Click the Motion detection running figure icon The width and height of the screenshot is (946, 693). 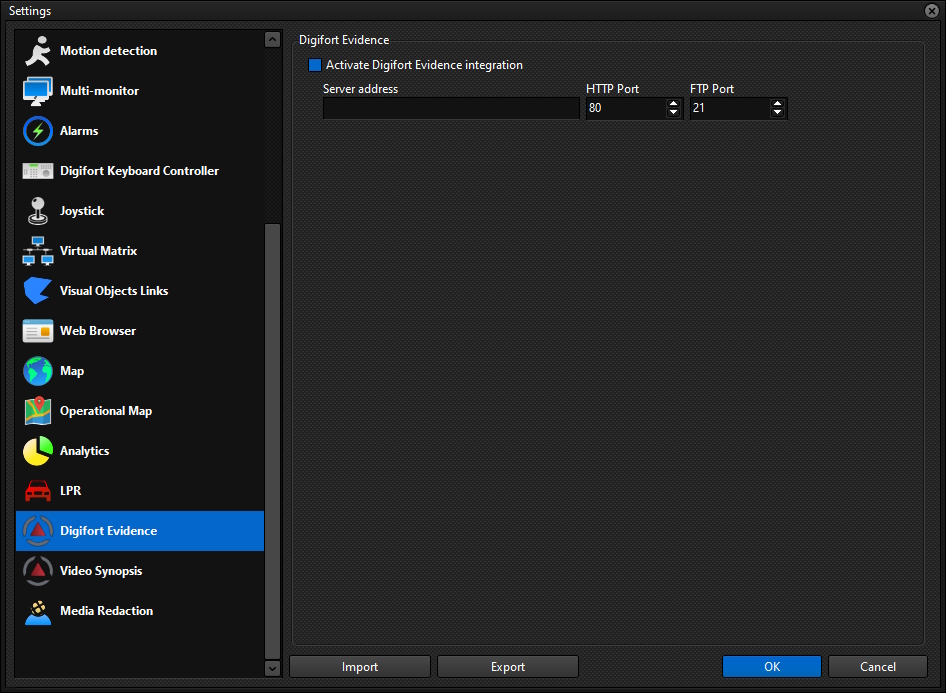(38, 51)
